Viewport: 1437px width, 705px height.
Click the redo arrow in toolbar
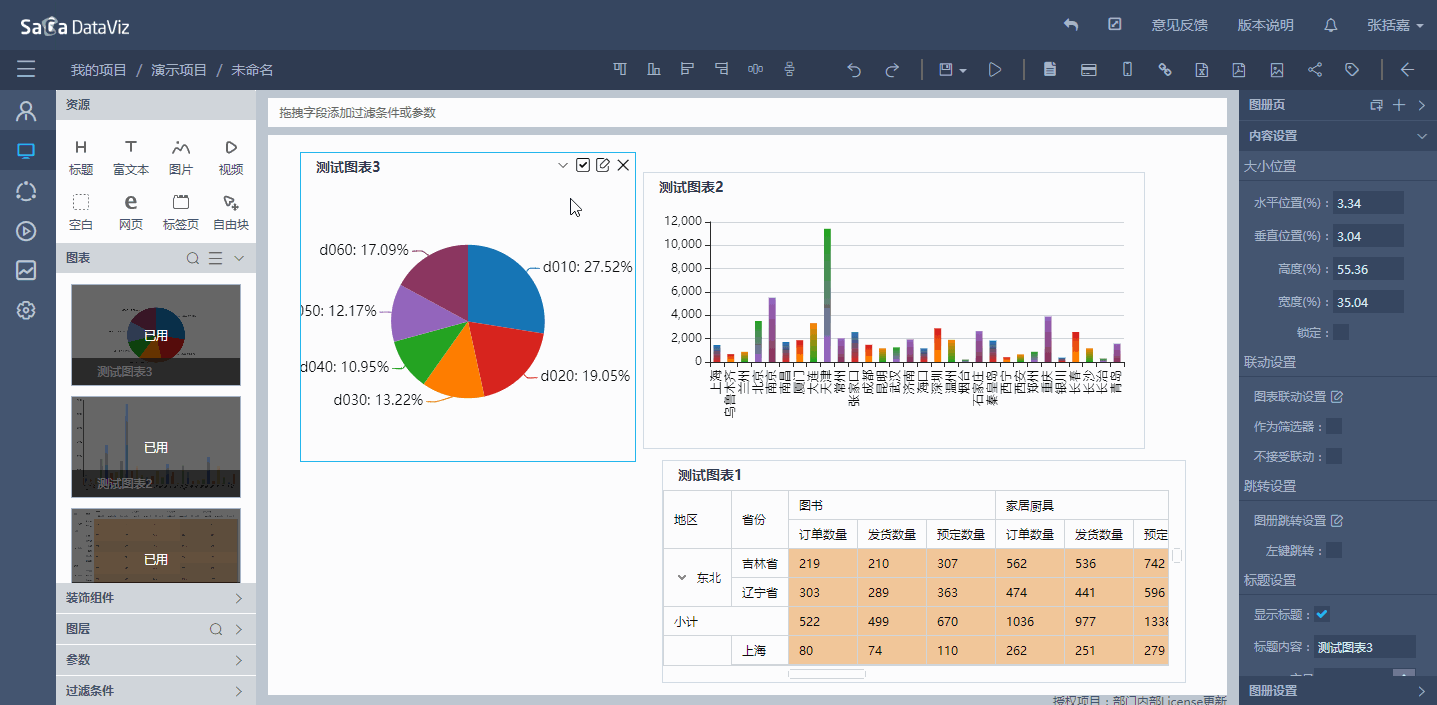point(892,70)
